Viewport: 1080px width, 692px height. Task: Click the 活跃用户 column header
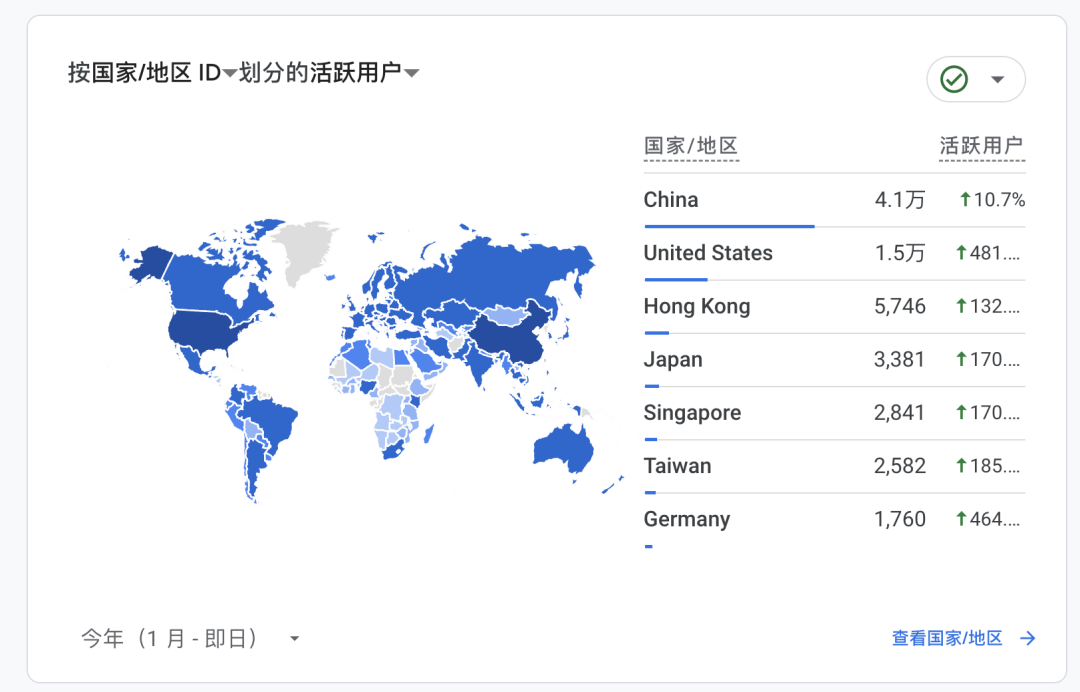pyautogui.click(x=982, y=146)
